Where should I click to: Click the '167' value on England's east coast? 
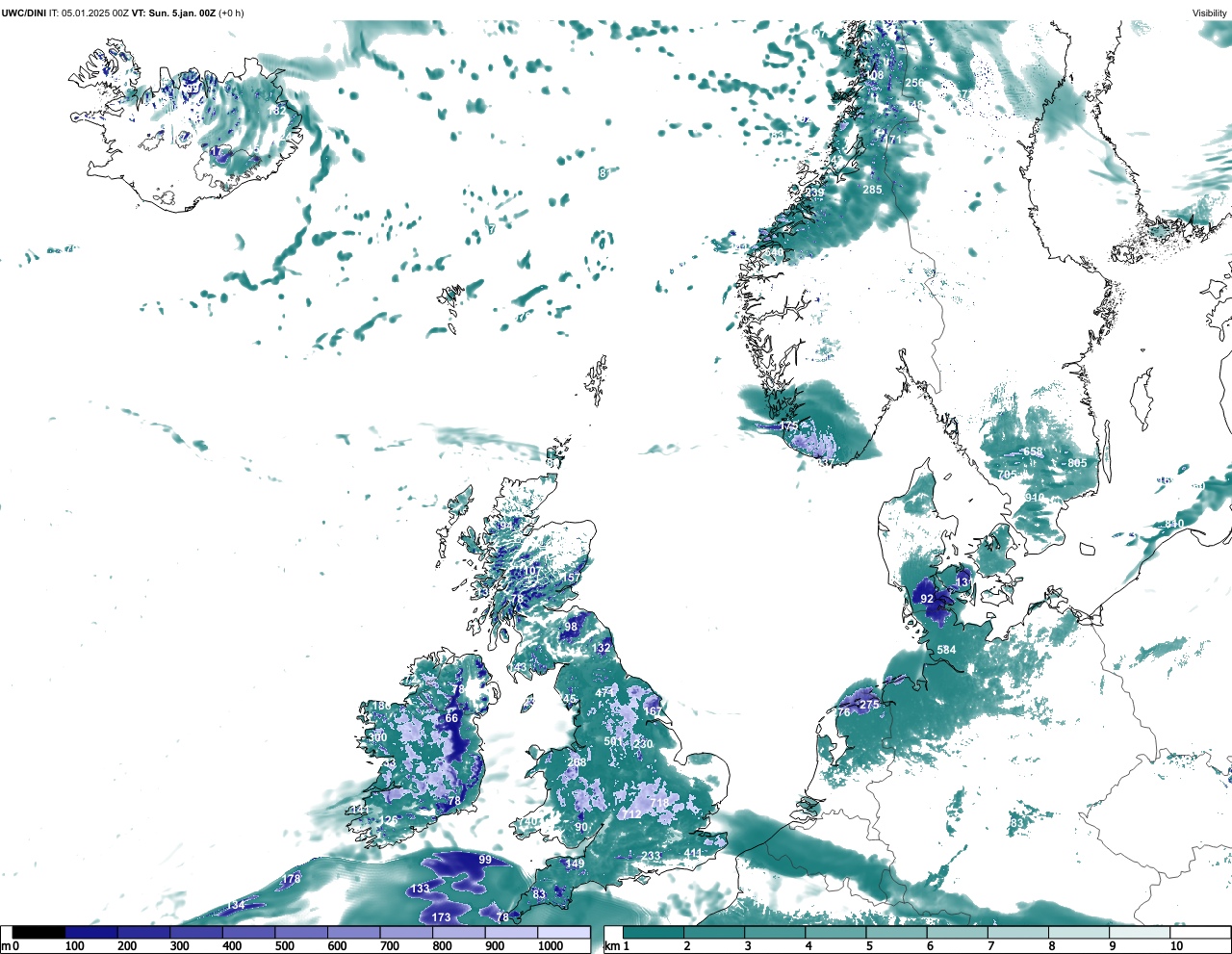(x=653, y=712)
